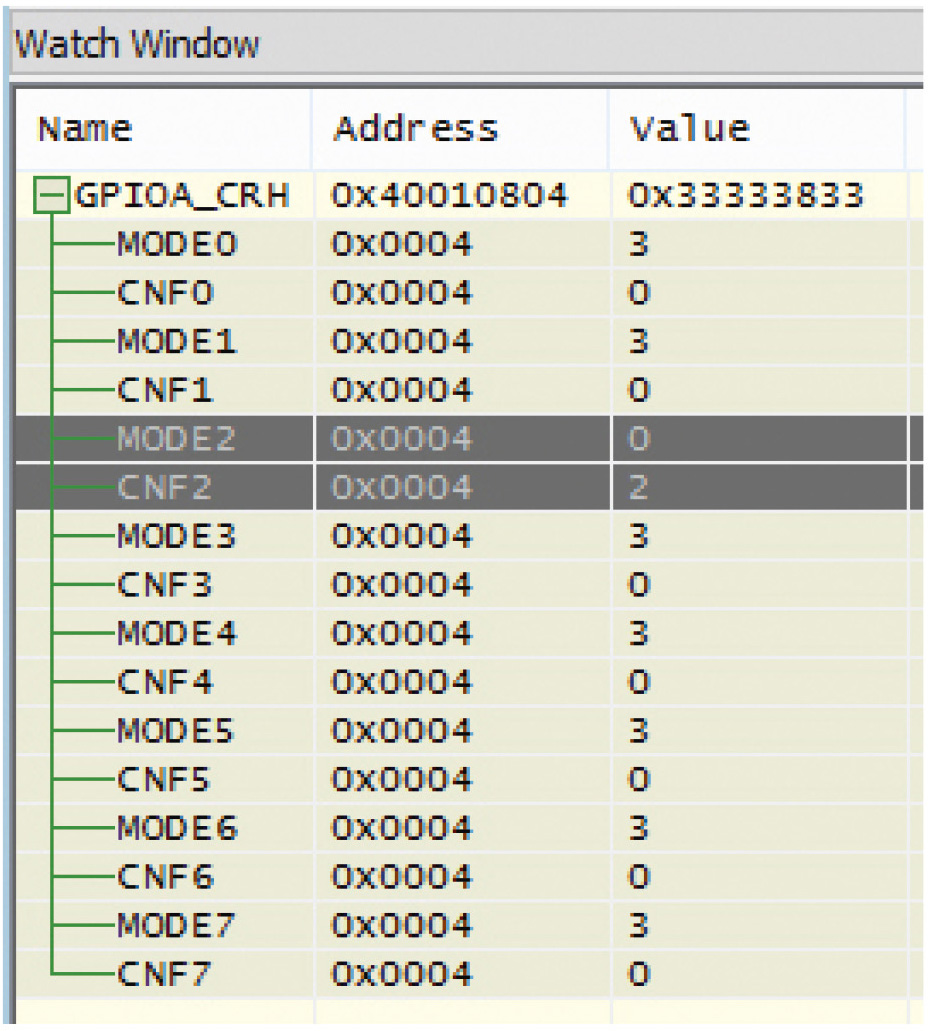
Task: Select the CNF4 bitfield row
Action: pos(469,682)
